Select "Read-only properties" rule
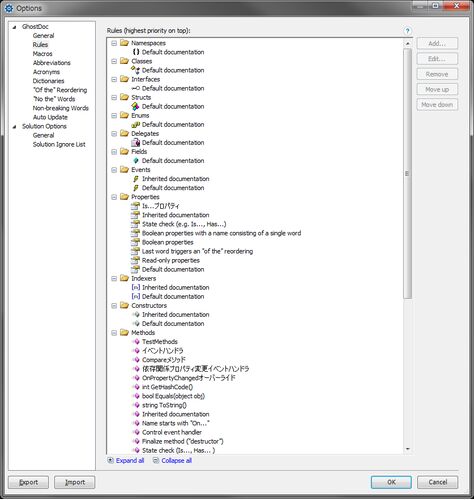 pyautogui.click(x=171, y=260)
